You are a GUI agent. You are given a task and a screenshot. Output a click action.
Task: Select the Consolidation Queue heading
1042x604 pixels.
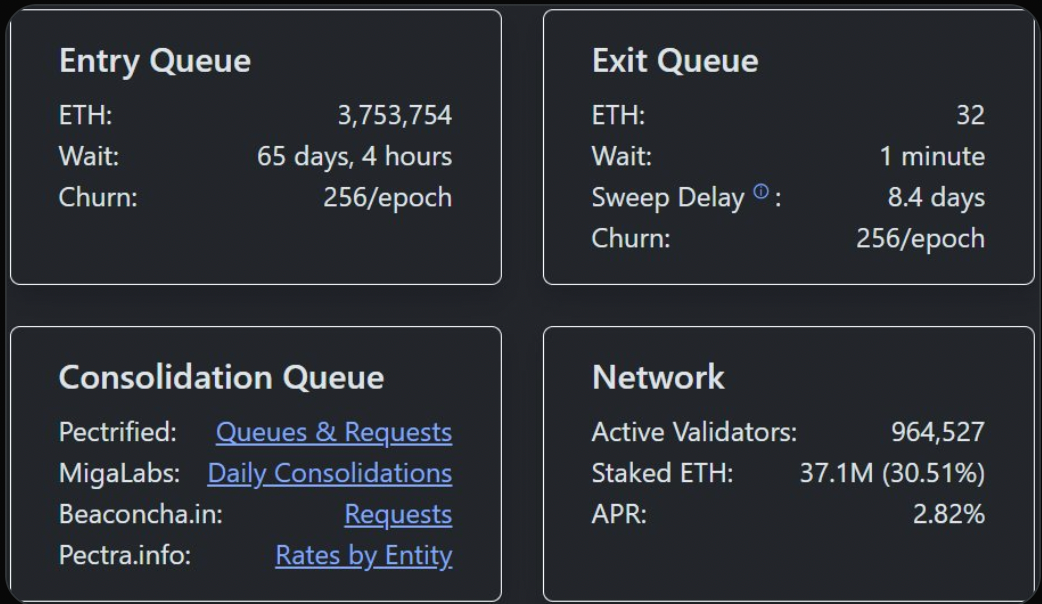(x=221, y=377)
